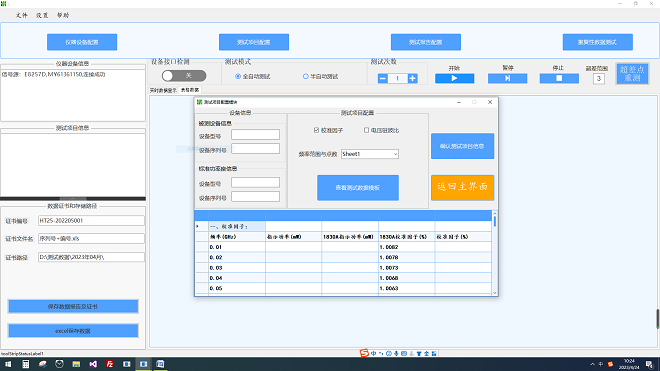
Task: Click the 重复性数据测试 button
Action: point(598,42)
